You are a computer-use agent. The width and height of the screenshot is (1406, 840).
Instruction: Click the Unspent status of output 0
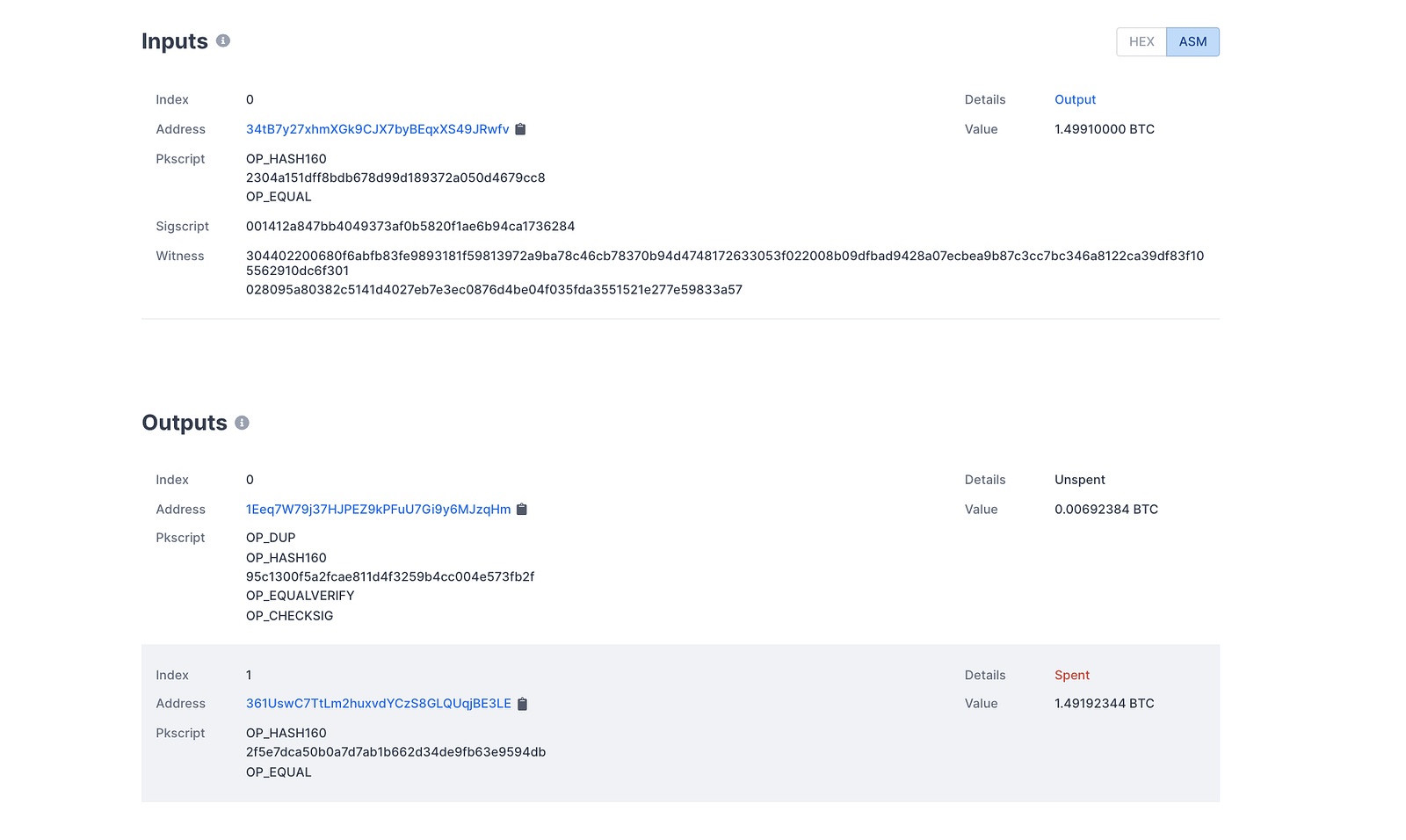(1079, 480)
